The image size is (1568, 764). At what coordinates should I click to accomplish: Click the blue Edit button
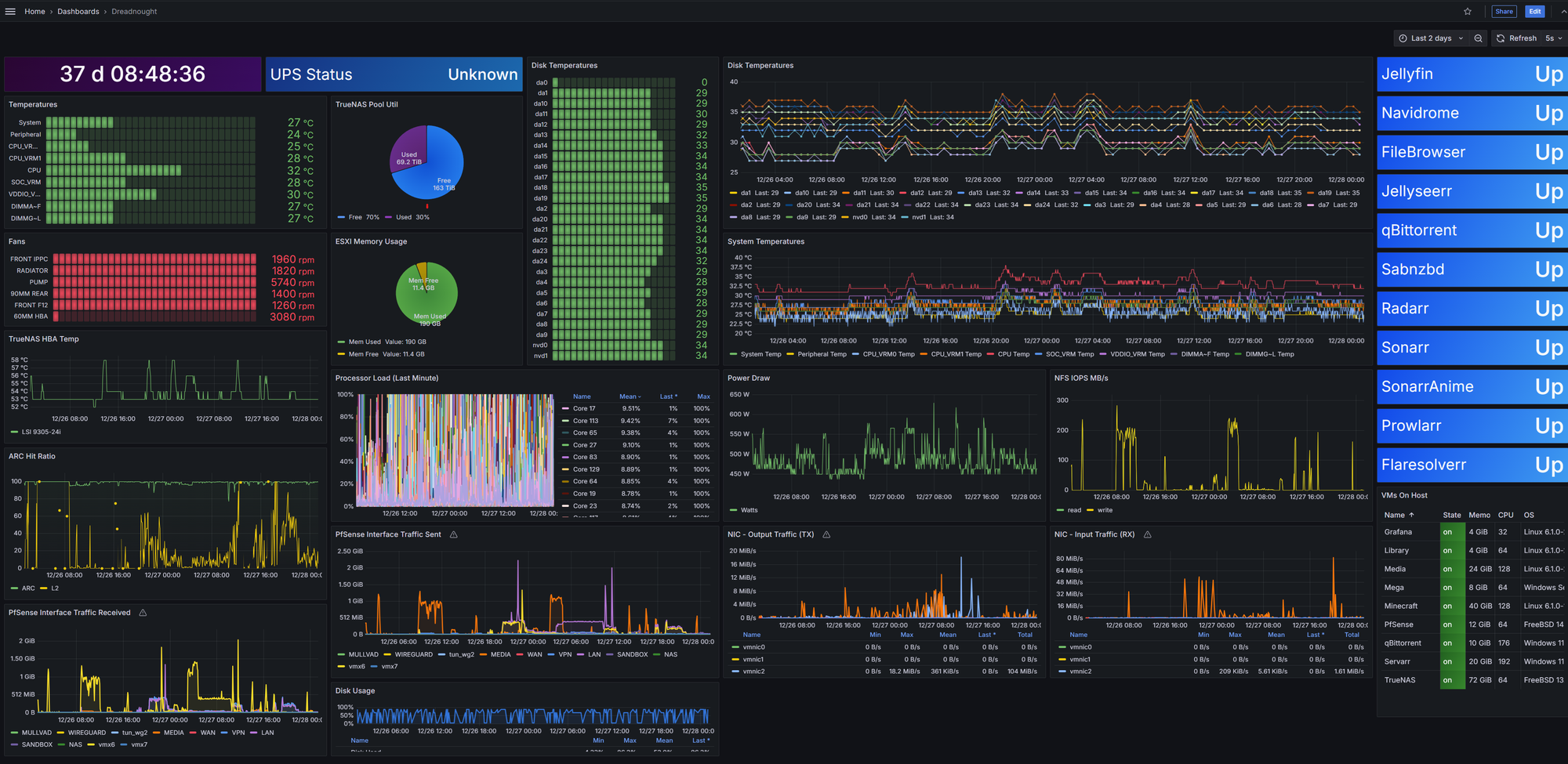(1535, 12)
